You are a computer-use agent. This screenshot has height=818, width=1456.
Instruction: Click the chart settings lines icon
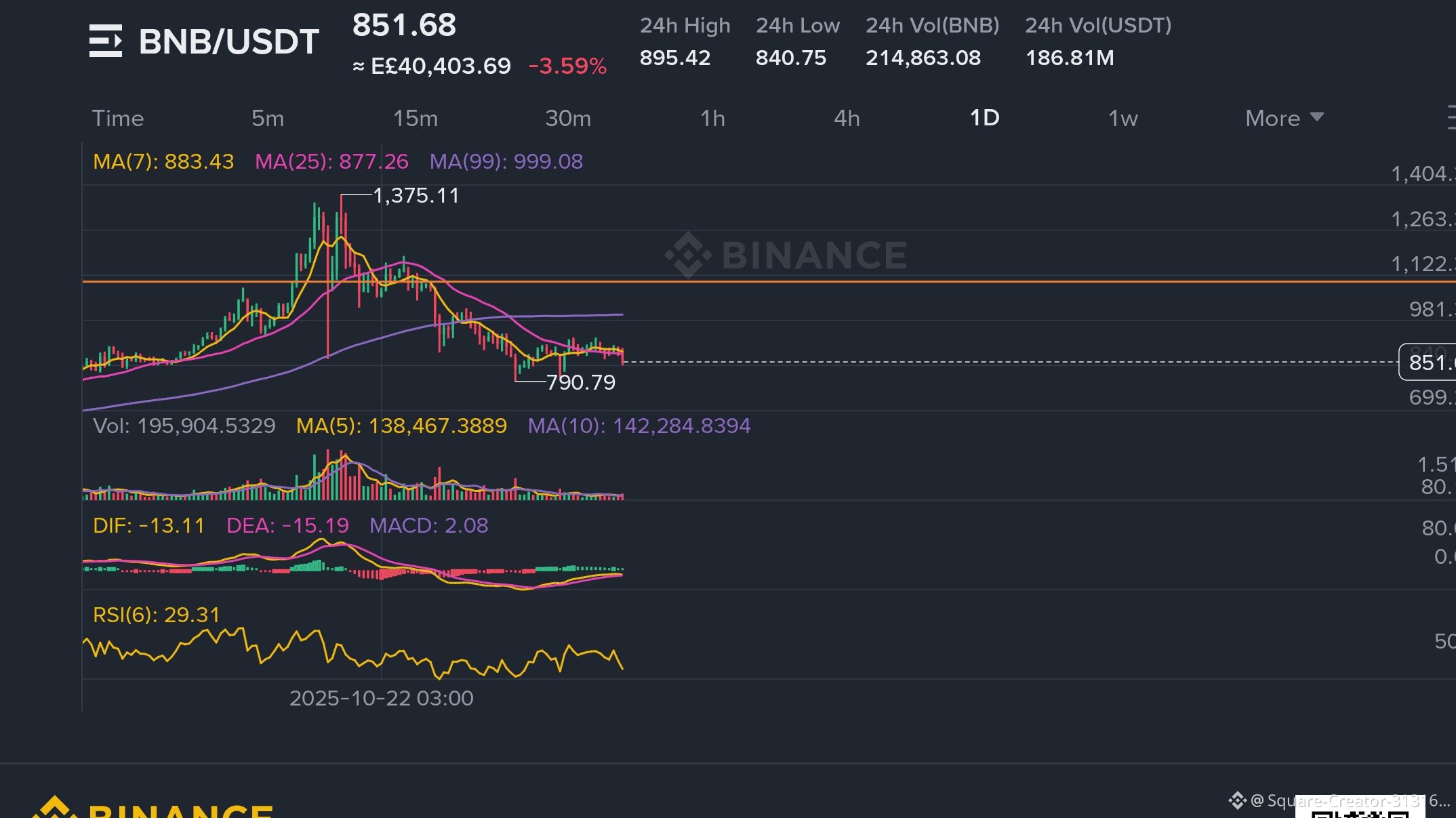point(1451,118)
